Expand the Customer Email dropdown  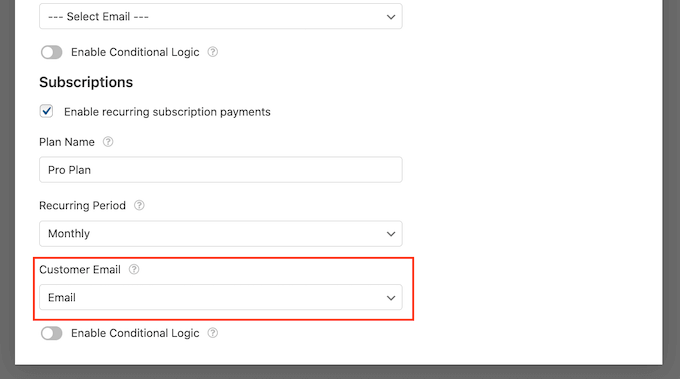tap(221, 297)
